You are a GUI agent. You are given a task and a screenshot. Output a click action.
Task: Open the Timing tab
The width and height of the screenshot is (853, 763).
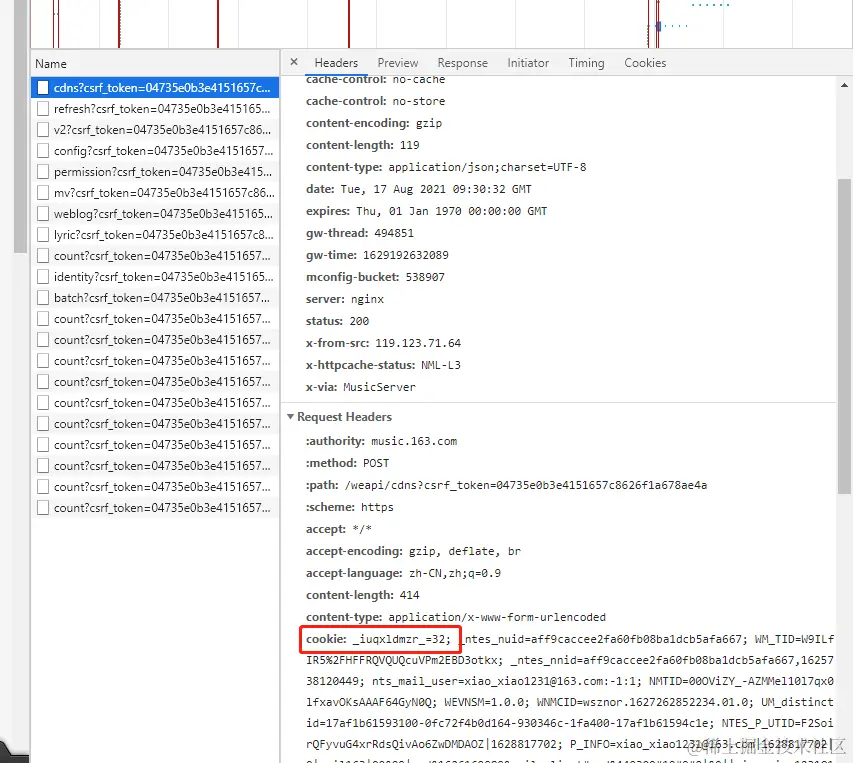pos(586,63)
